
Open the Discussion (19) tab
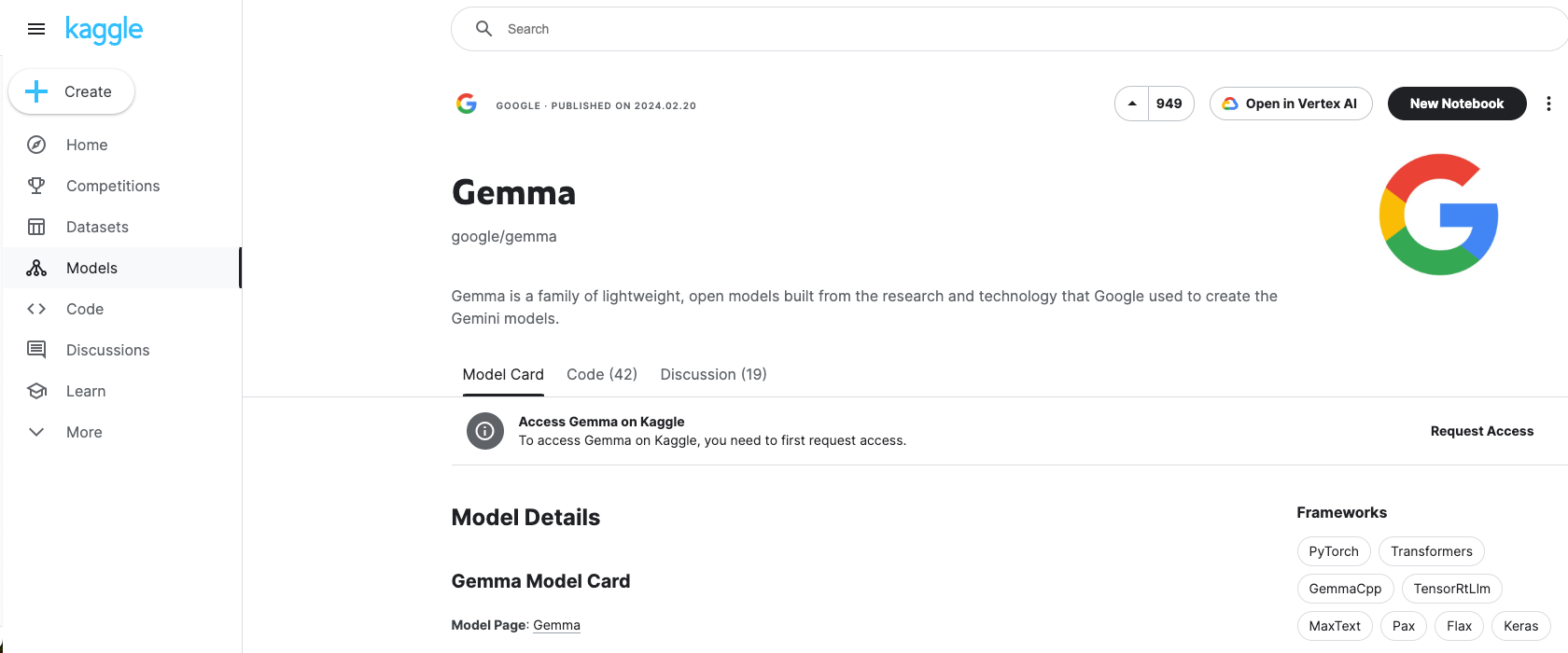pos(713,374)
